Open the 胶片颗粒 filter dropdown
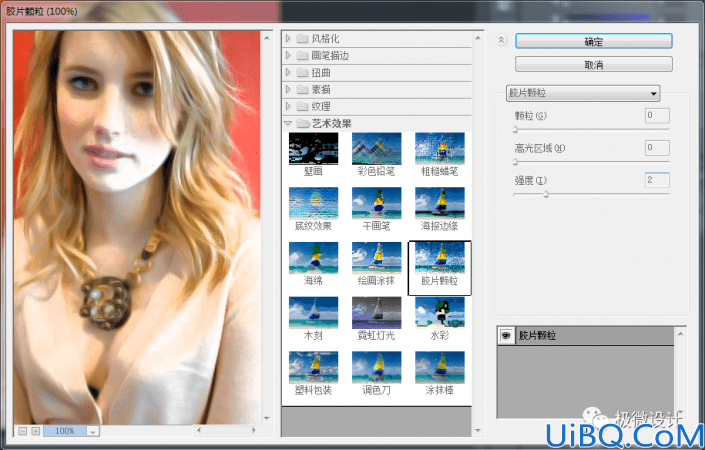The image size is (705, 450). point(583,93)
